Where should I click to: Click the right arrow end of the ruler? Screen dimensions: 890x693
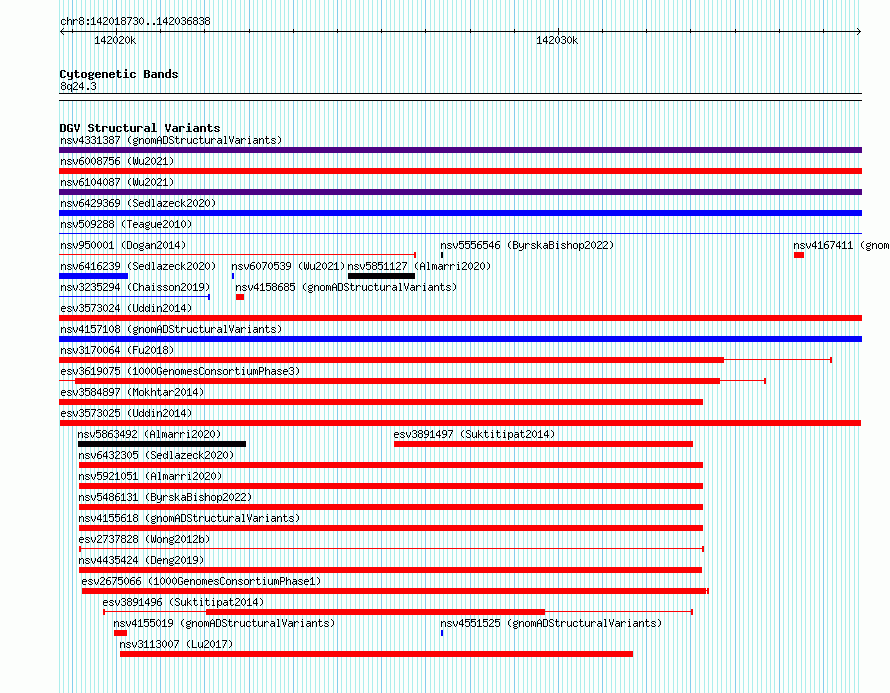859,32
